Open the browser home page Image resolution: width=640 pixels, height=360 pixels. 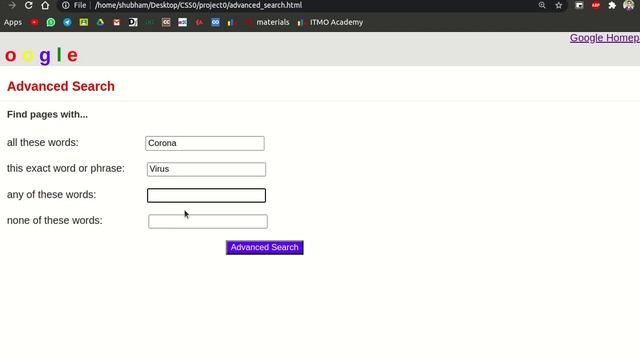point(45,5)
